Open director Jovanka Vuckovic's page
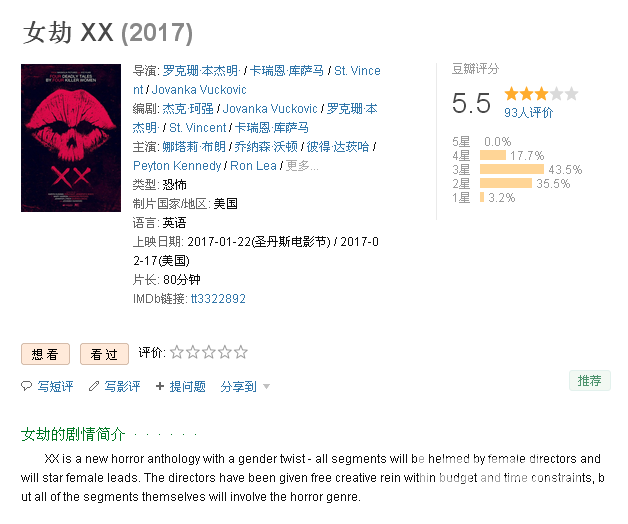Image resolution: width=628 pixels, height=524 pixels. tap(199, 90)
